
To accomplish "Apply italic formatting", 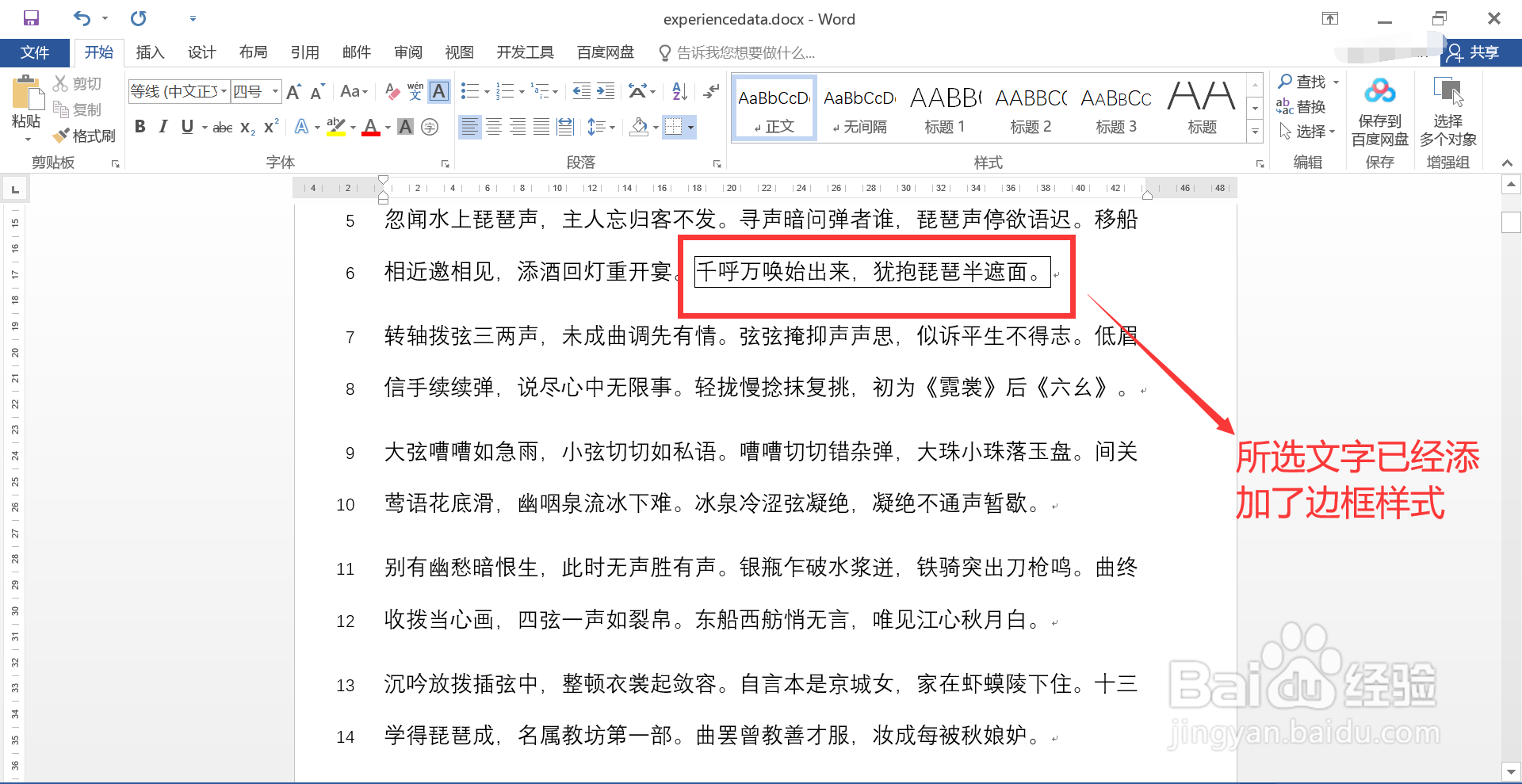I will [163, 126].
